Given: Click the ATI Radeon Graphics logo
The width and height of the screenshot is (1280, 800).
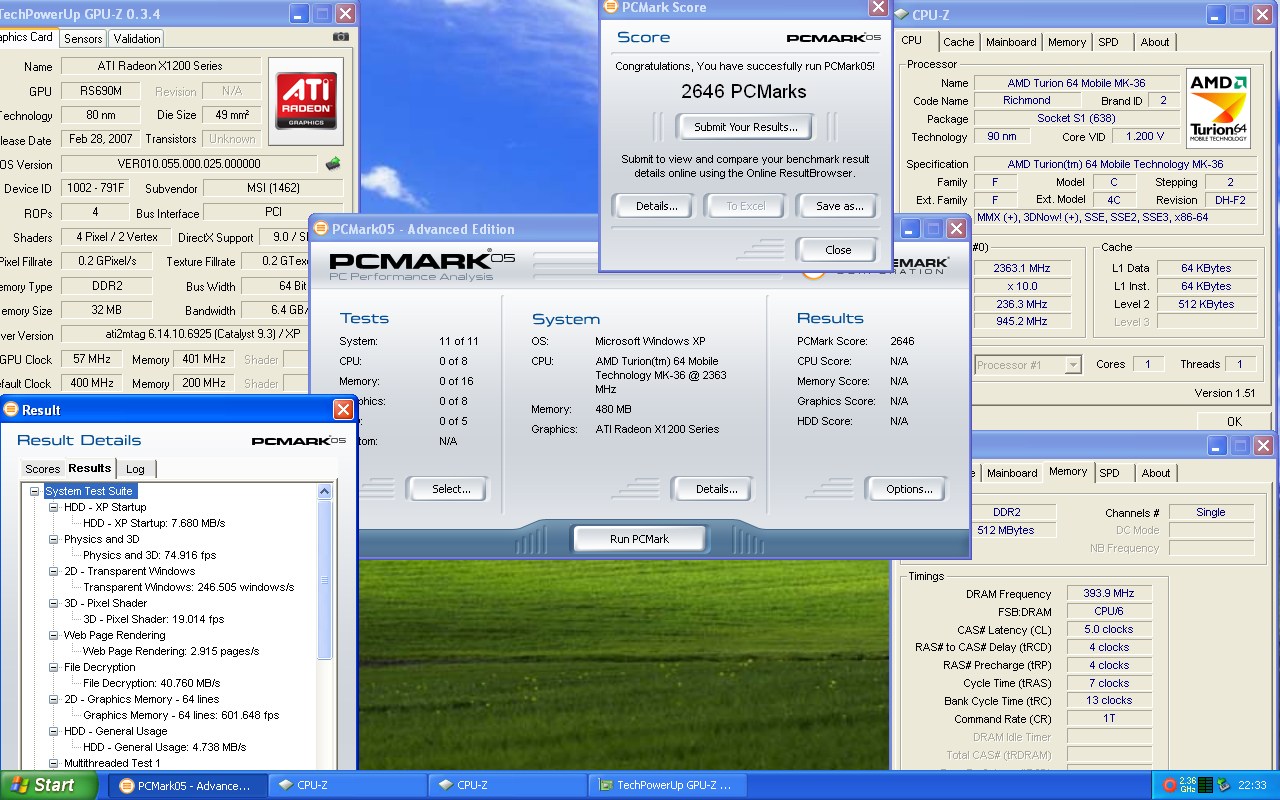Looking at the screenshot, I should pyautogui.click(x=306, y=101).
